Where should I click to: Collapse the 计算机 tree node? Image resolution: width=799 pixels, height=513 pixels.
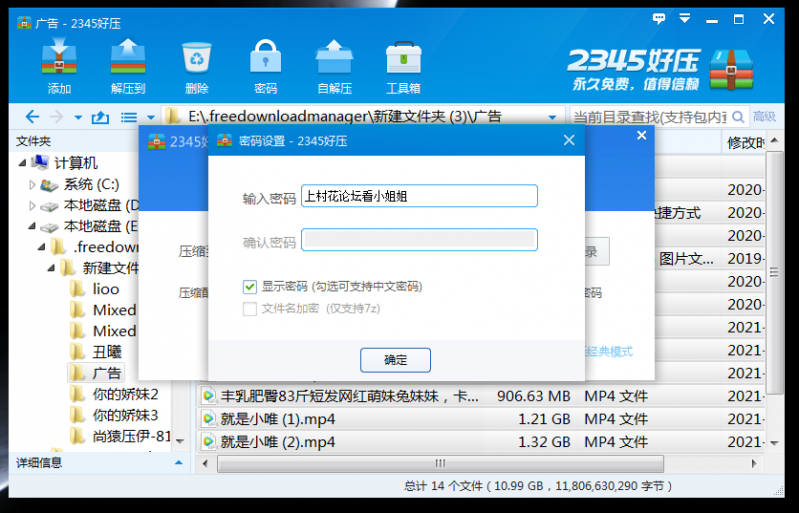pyautogui.click(x=23, y=162)
